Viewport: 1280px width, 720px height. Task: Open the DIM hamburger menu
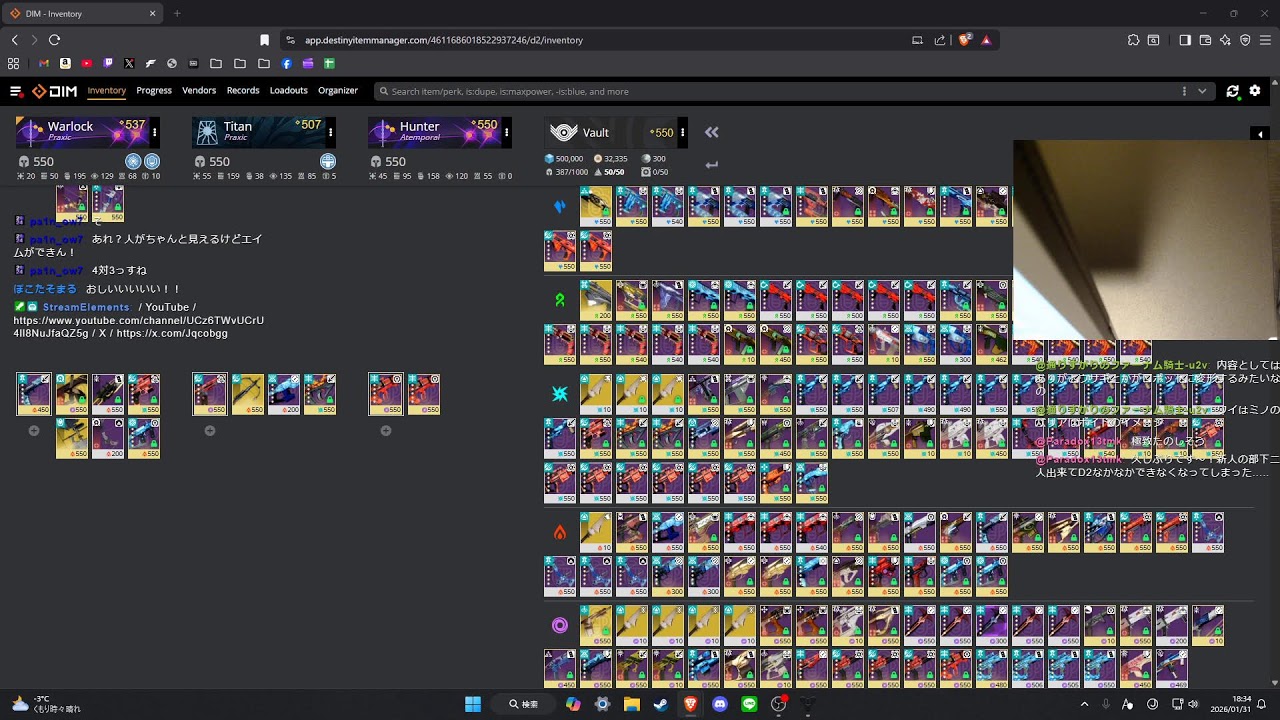point(16,91)
